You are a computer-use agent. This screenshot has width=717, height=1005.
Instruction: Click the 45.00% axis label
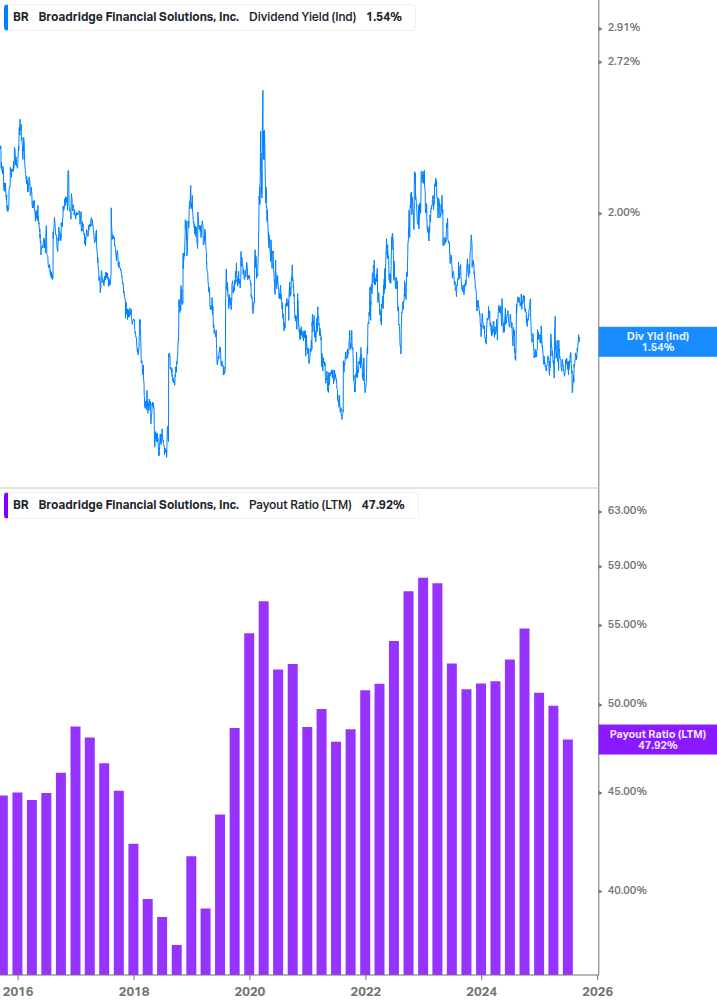[x=627, y=792]
